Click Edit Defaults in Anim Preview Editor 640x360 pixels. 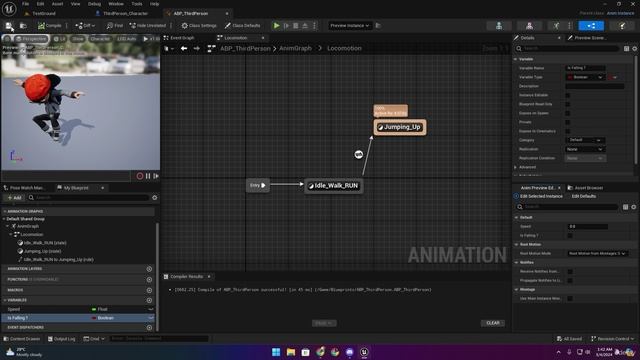[x=584, y=196]
